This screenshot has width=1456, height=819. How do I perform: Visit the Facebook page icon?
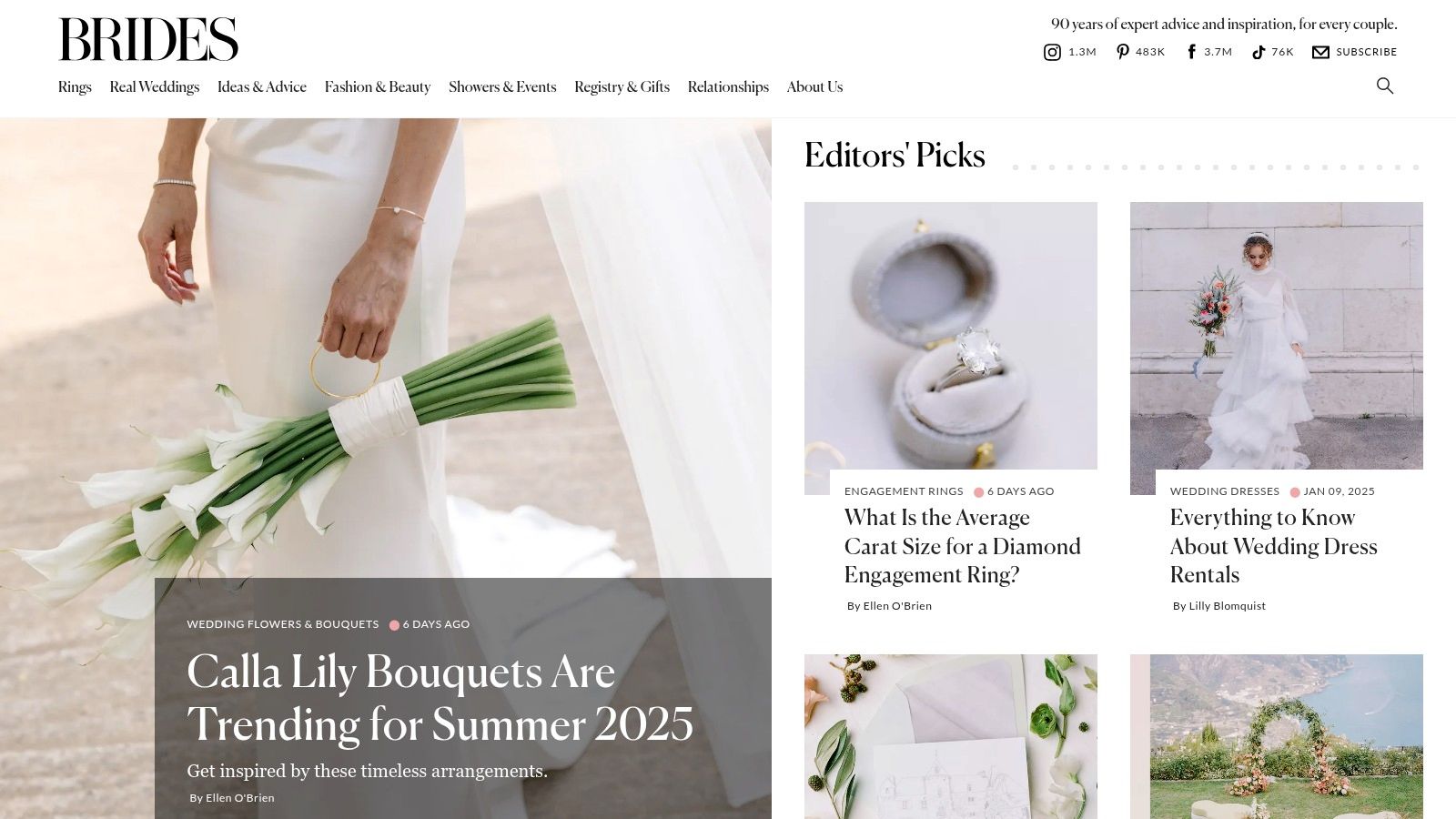coord(1191,52)
